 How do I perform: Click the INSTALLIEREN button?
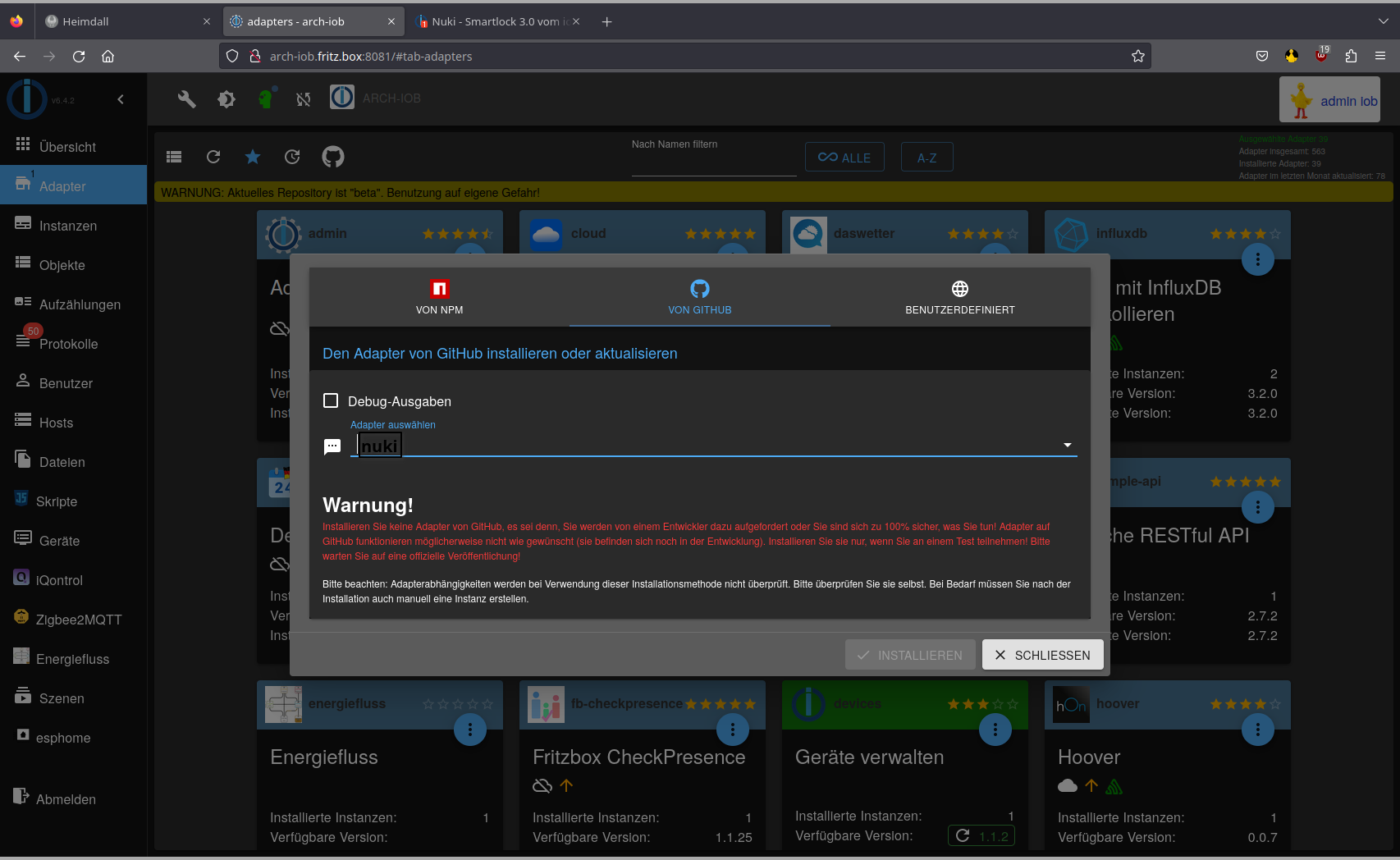click(x=910, y=655)
